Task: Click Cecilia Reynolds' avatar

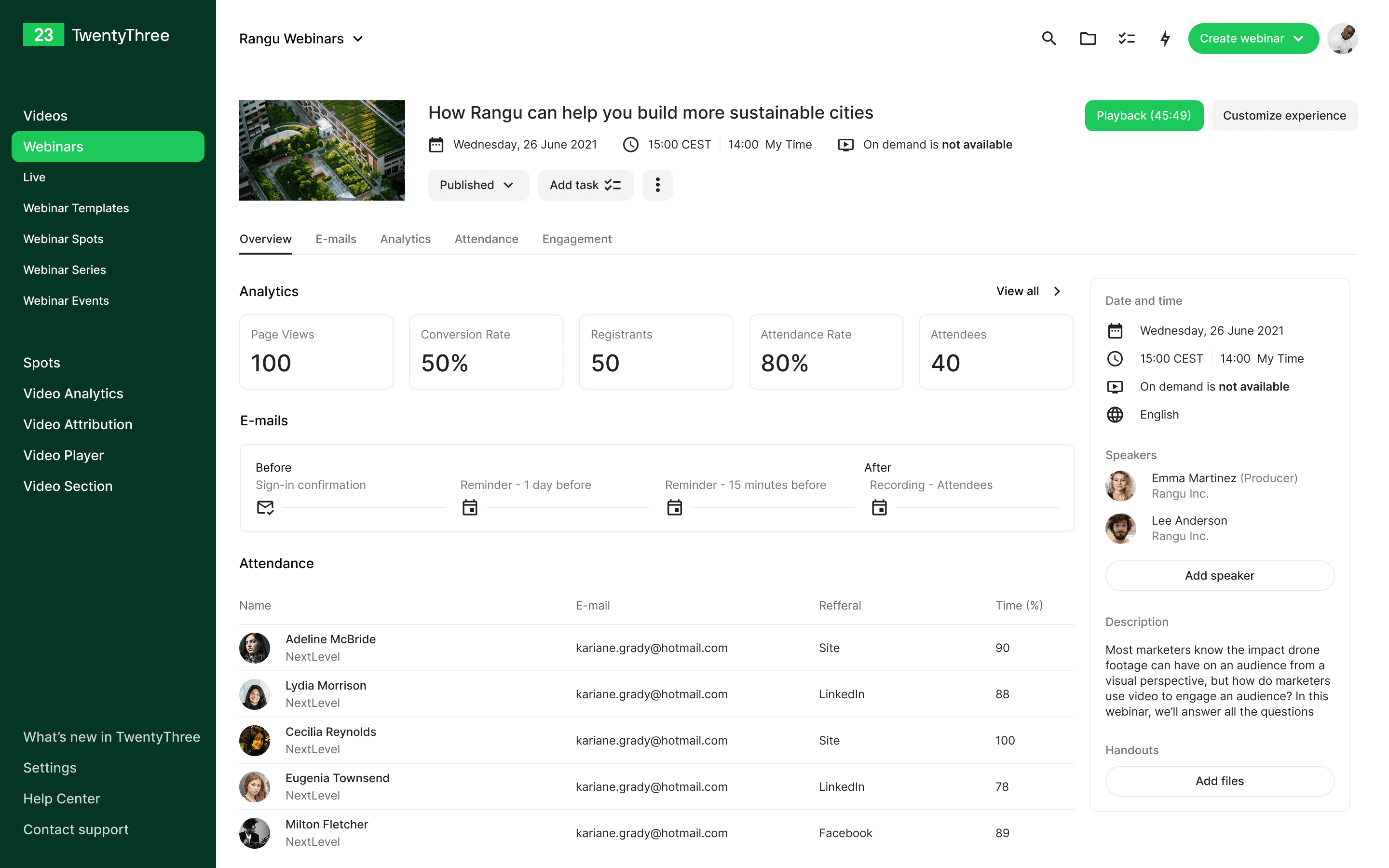Action: (x=255, y=741)
